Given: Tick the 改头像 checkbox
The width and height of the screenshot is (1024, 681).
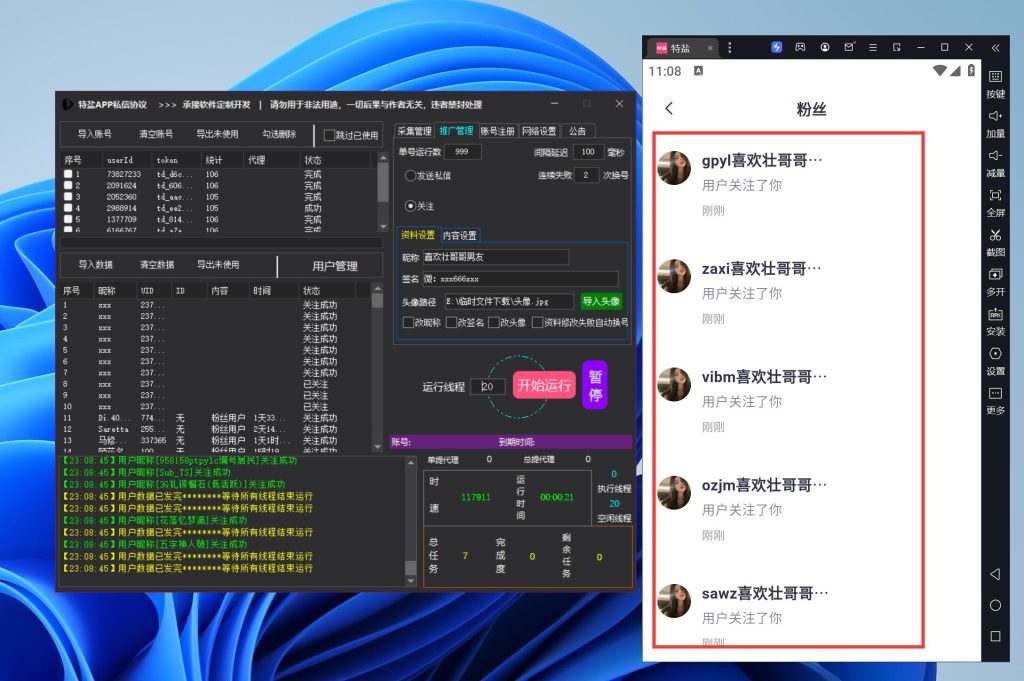Looking at the screenshot, I should (x=494, y=322).
